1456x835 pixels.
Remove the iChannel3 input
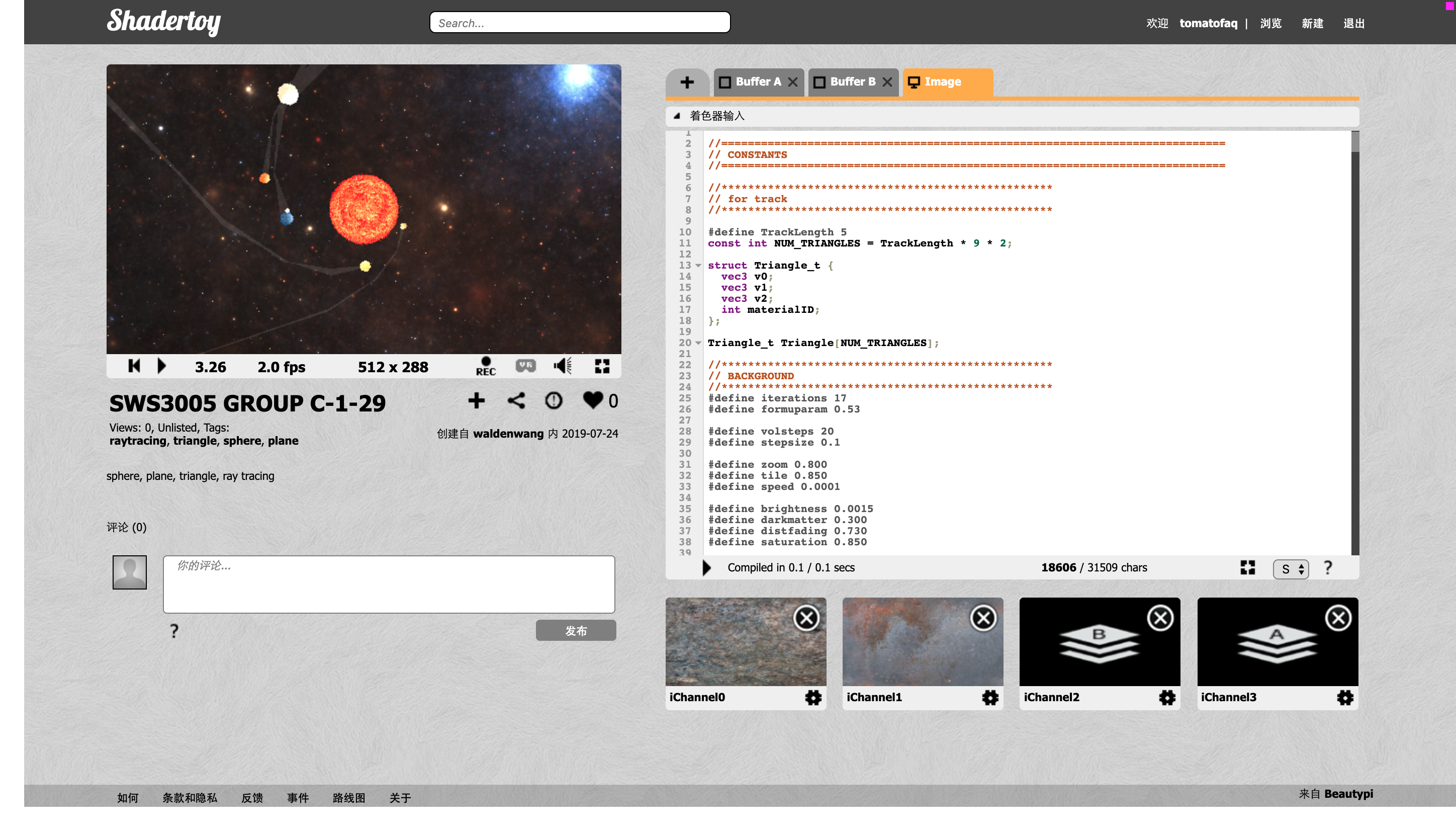click(x=1338, y=618)
